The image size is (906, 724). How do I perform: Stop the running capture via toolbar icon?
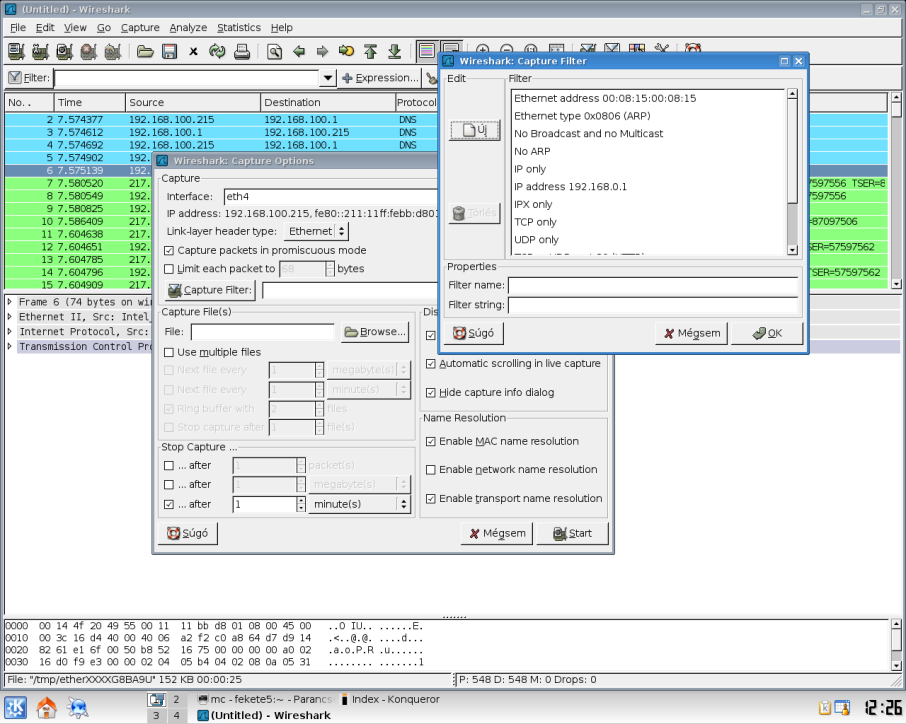point(88,51)
